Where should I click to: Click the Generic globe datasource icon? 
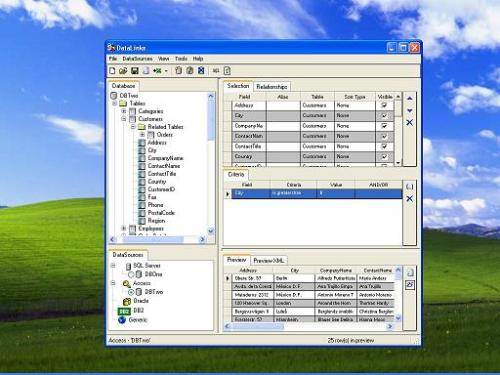[122, 320]
